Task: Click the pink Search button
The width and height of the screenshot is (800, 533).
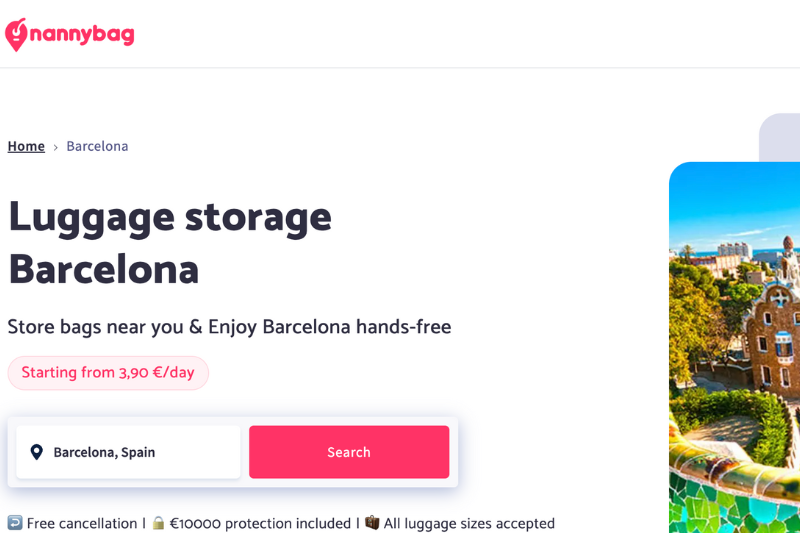Action: coord(349,452)
